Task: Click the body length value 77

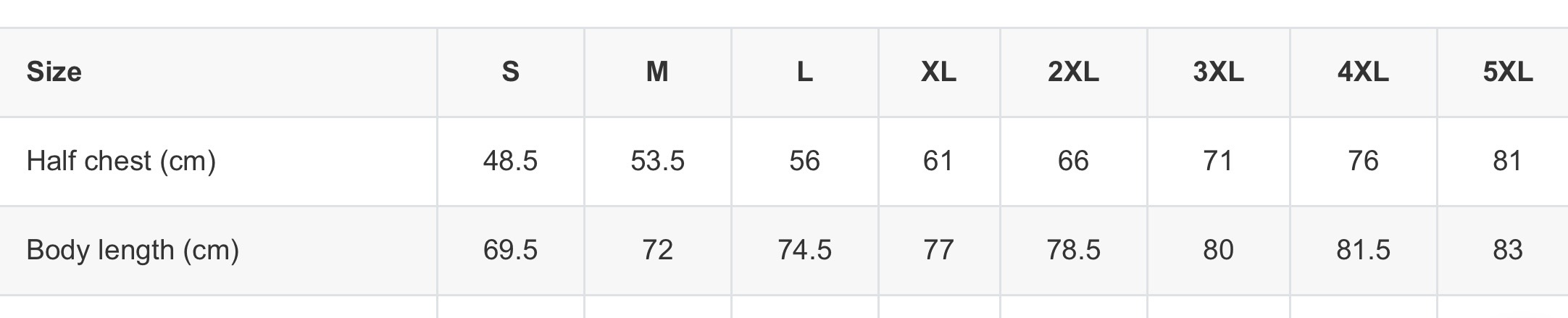Action: point(938,250)
